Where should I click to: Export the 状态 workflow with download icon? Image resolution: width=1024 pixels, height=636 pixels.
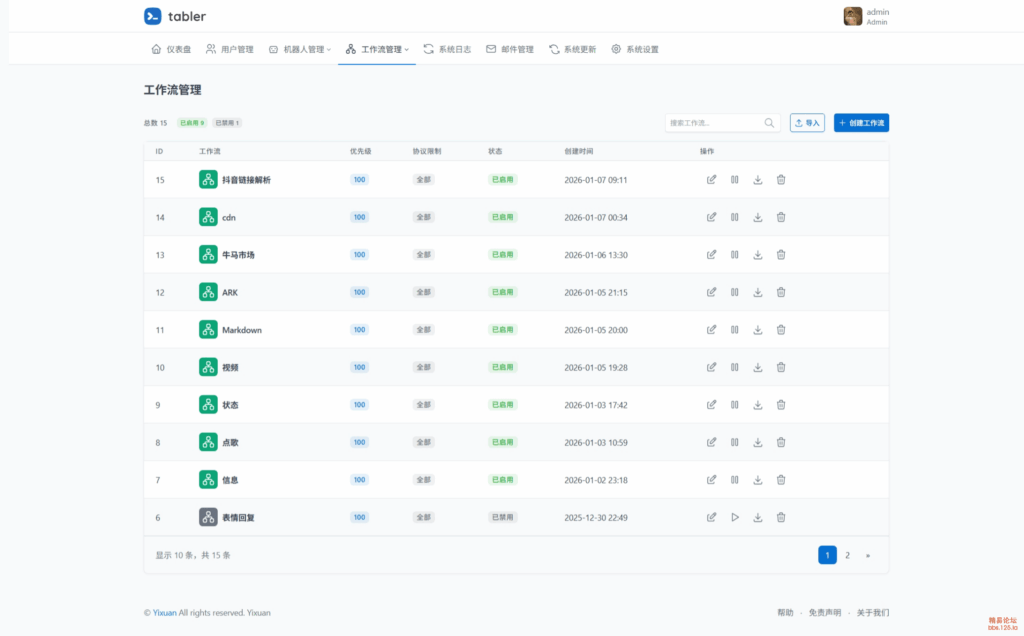point(758,405)
